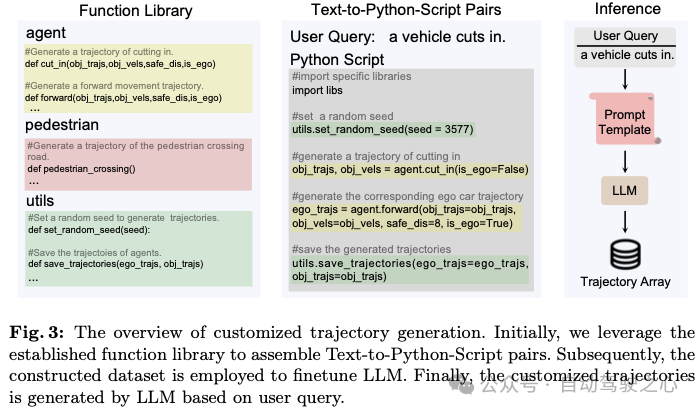
Task: Click '#generate the corresponding ego car trajectory' comment
Action: point(408,196)
